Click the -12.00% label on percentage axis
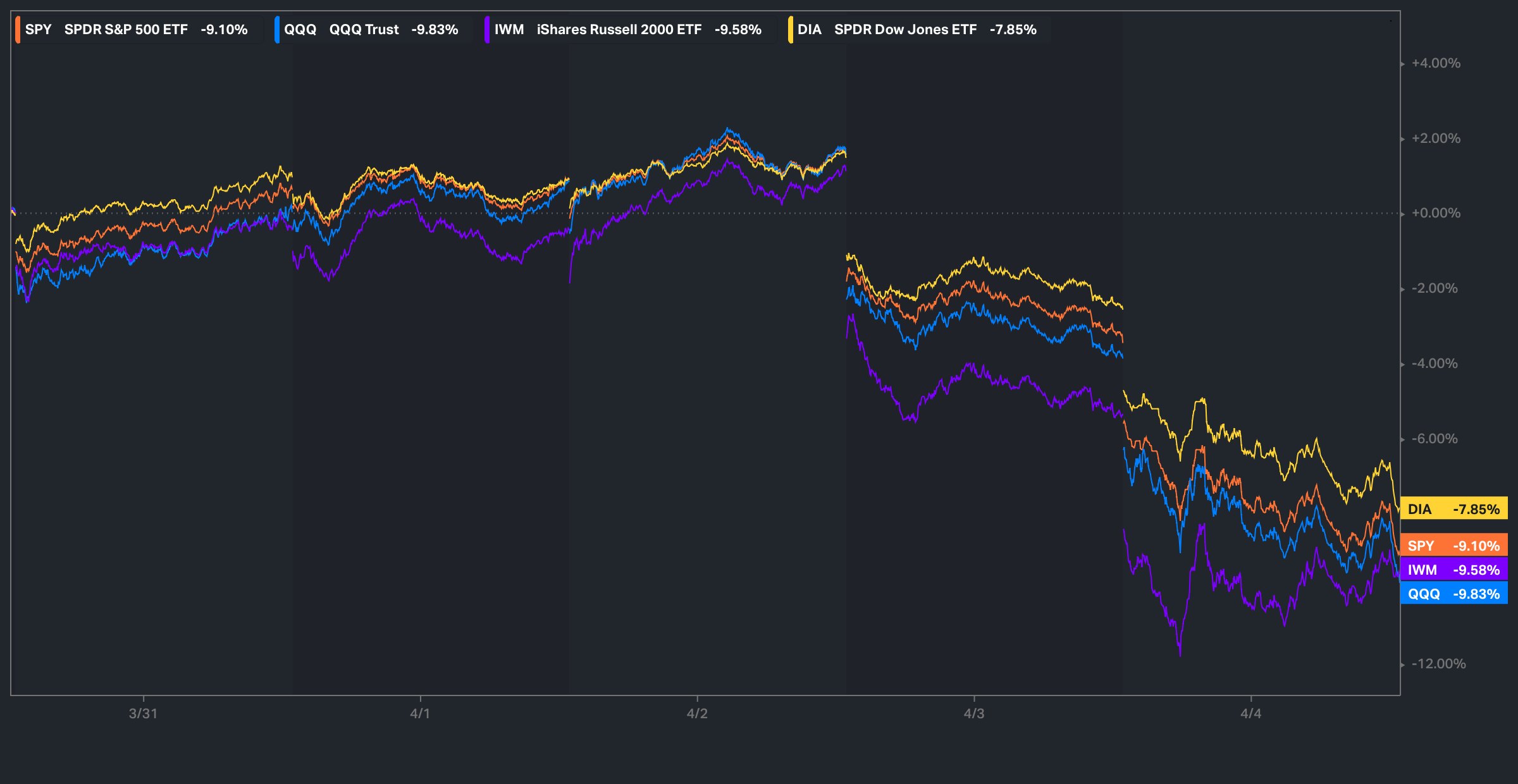 [x=1438, y=664]
